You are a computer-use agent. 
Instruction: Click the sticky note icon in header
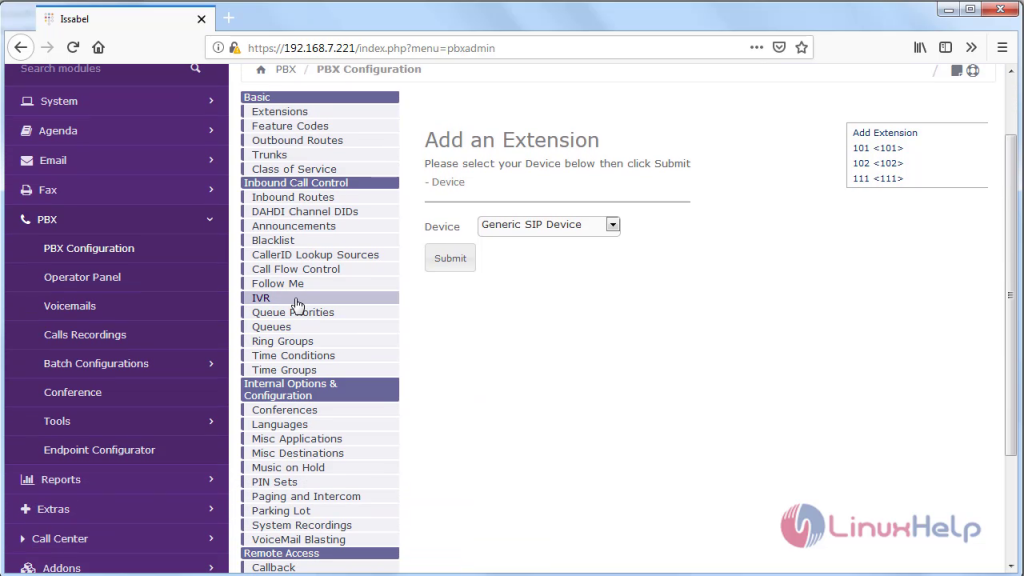pos(956,71)
